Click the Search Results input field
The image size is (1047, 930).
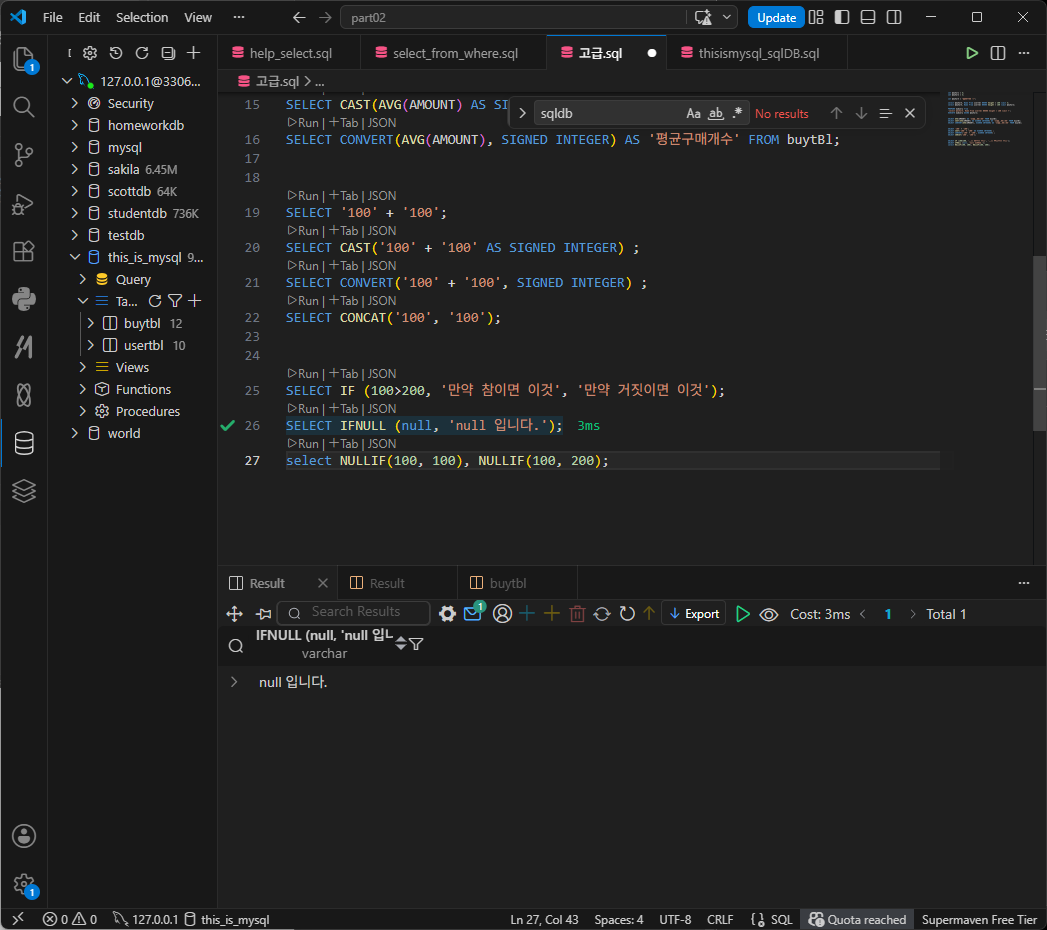click(354, 612)
